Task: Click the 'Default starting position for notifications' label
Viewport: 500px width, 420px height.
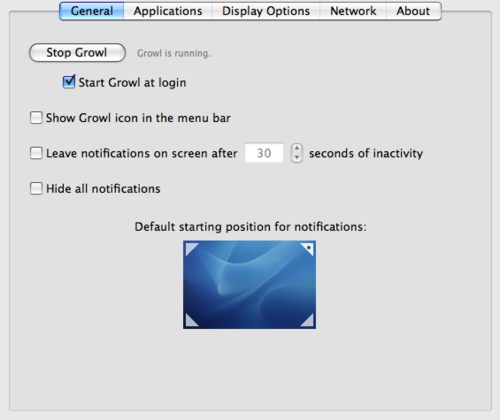Action: pyautogui.click(x=250, y=227)
